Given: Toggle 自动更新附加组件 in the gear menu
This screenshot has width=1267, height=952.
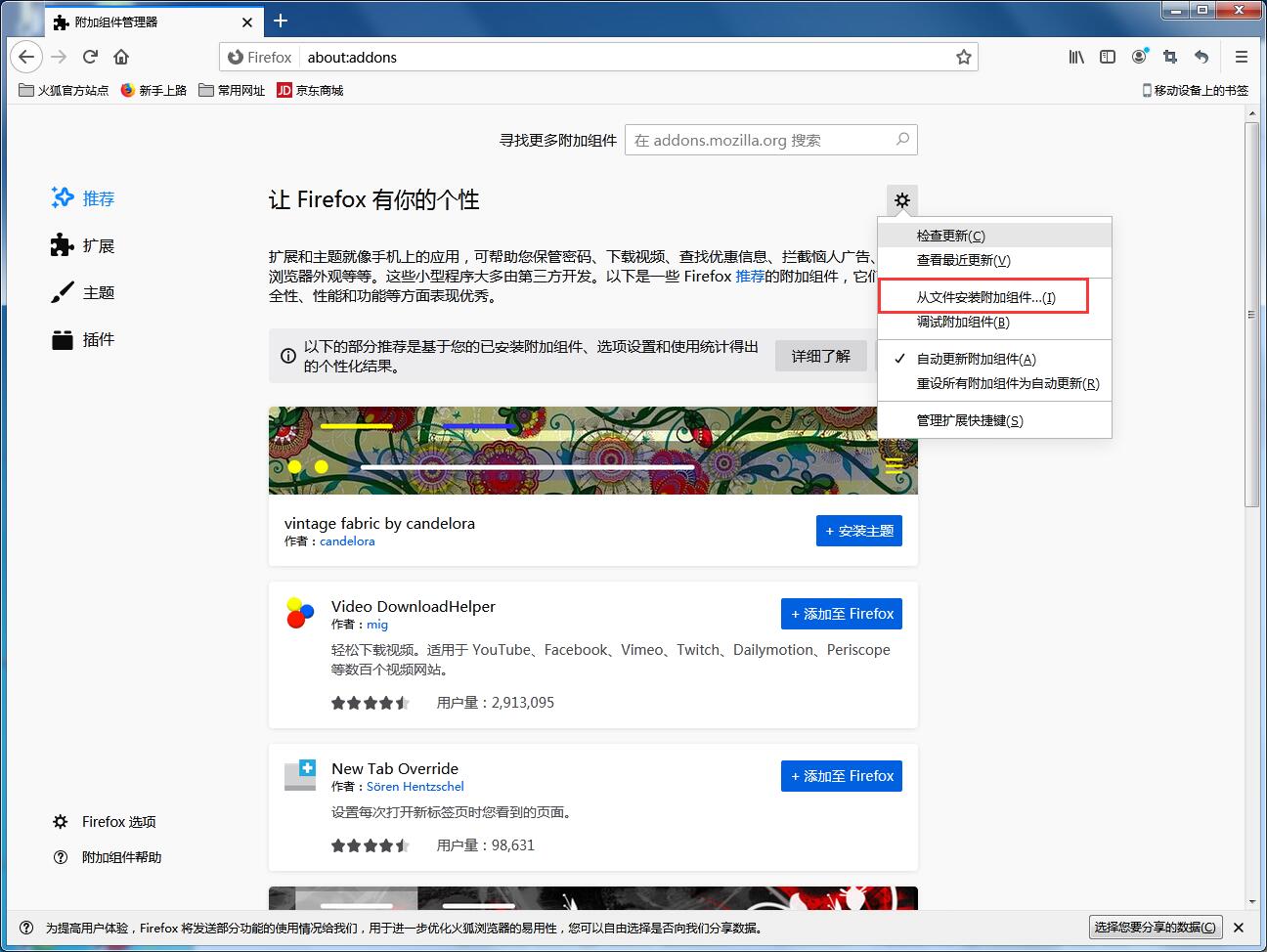Looking at the screenshot, I should pos(975,358).
